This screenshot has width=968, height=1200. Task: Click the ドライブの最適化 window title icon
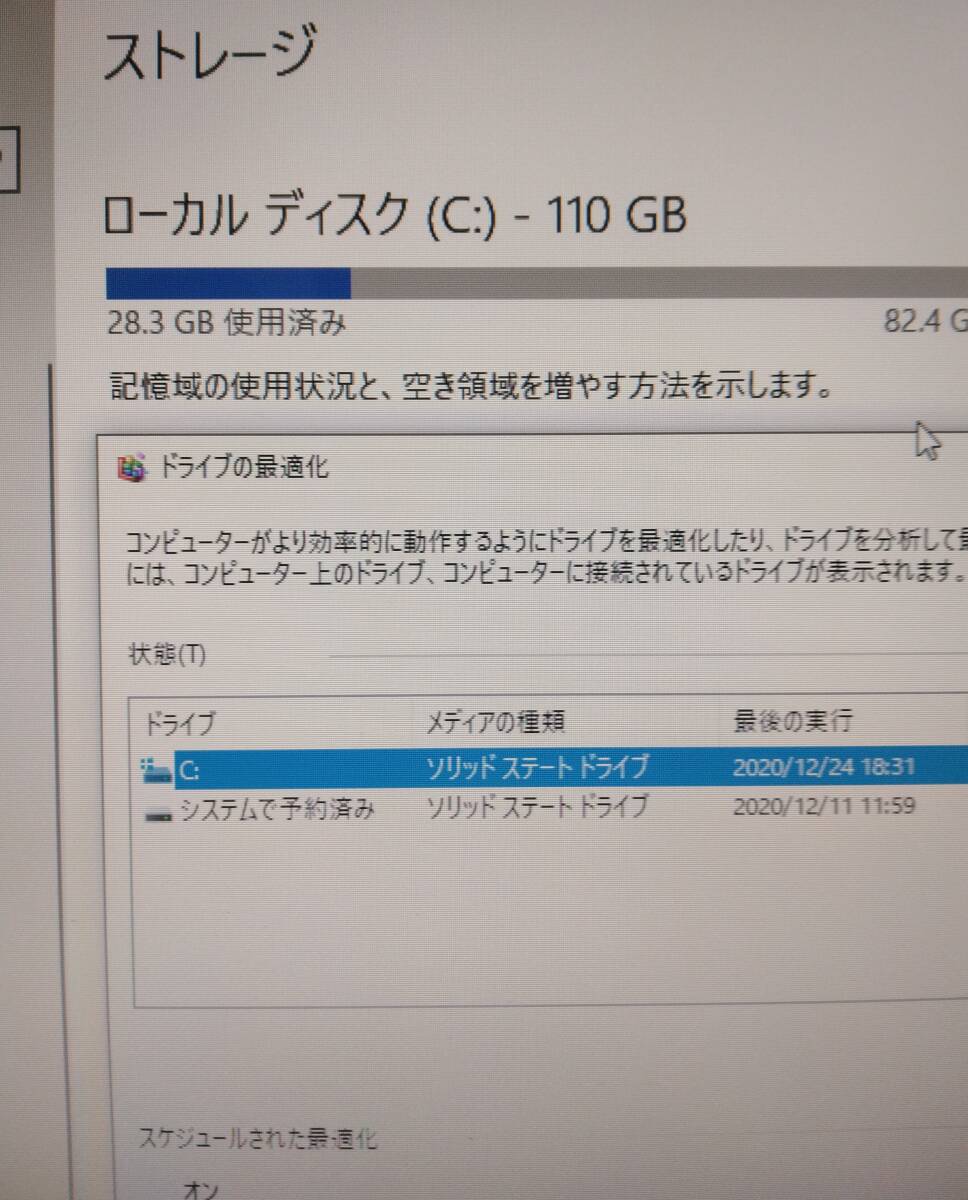131,467
